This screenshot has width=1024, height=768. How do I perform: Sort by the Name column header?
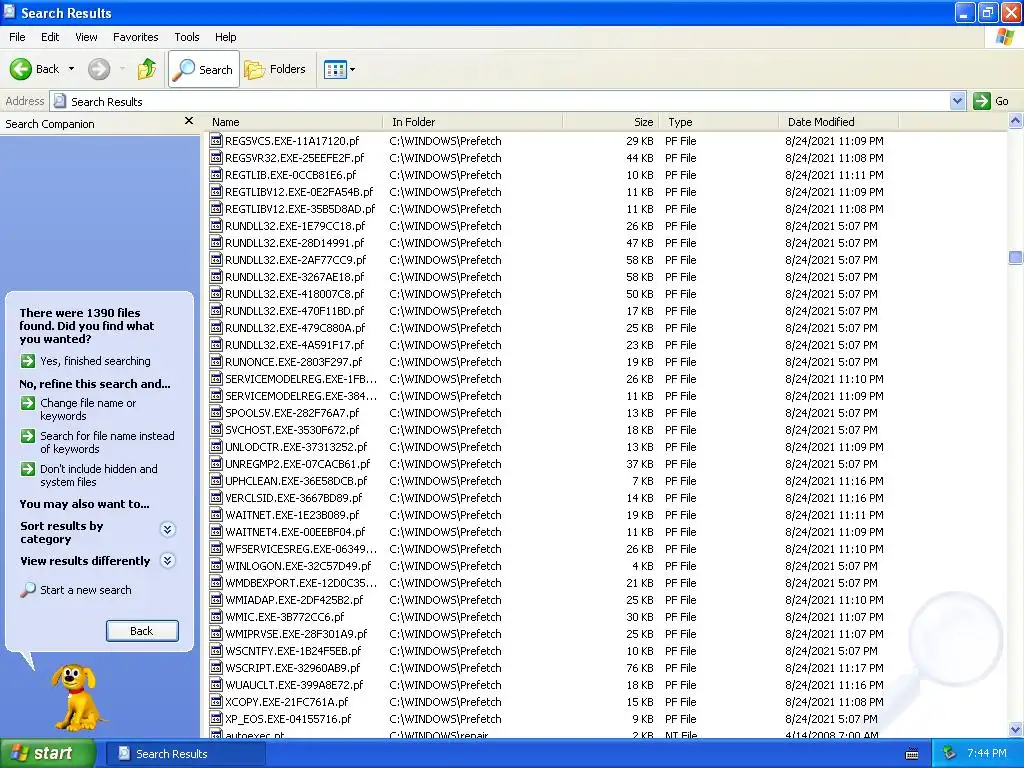pos(294,122)
